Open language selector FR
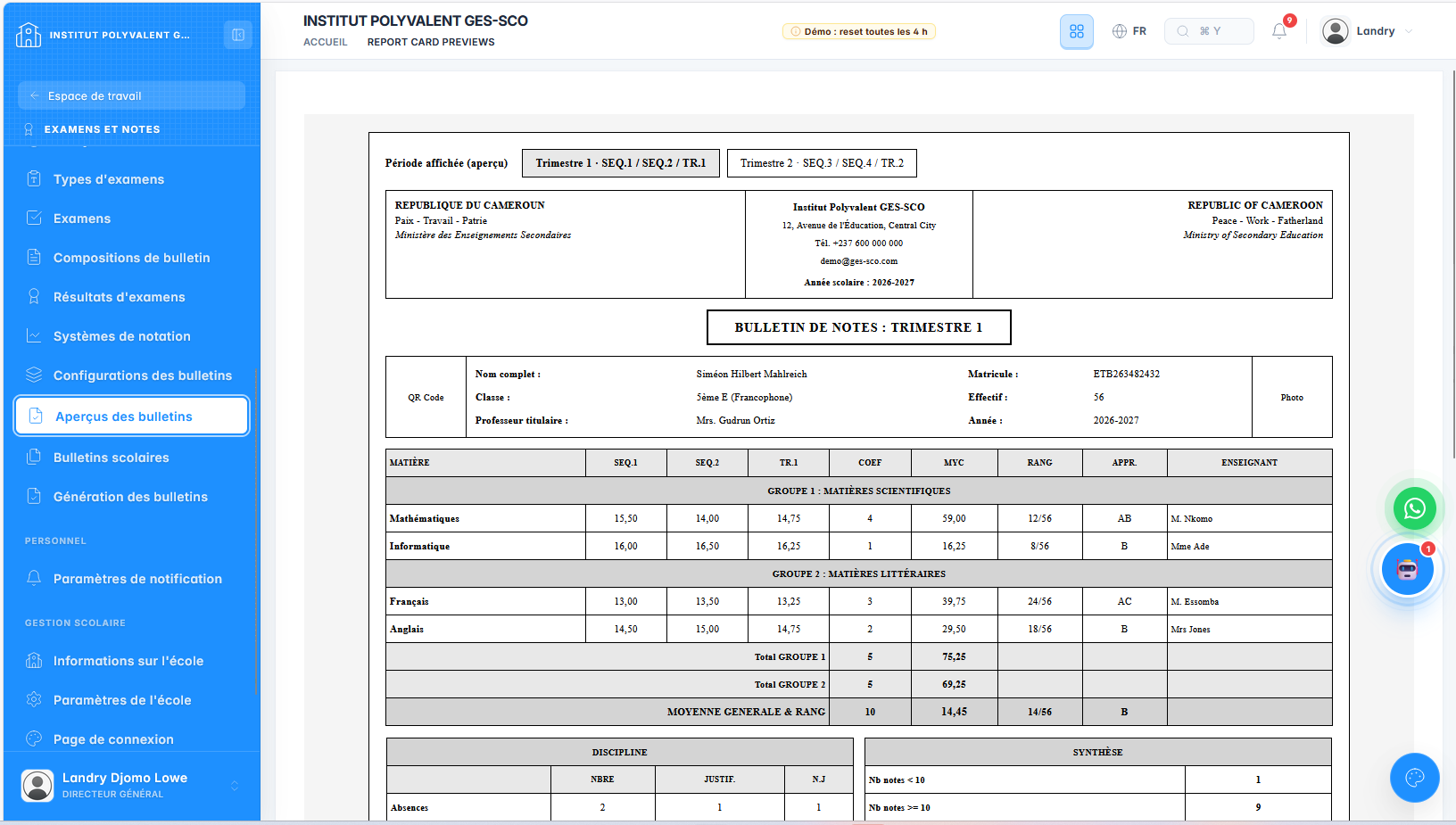1456x825 pixels. 1129,31
